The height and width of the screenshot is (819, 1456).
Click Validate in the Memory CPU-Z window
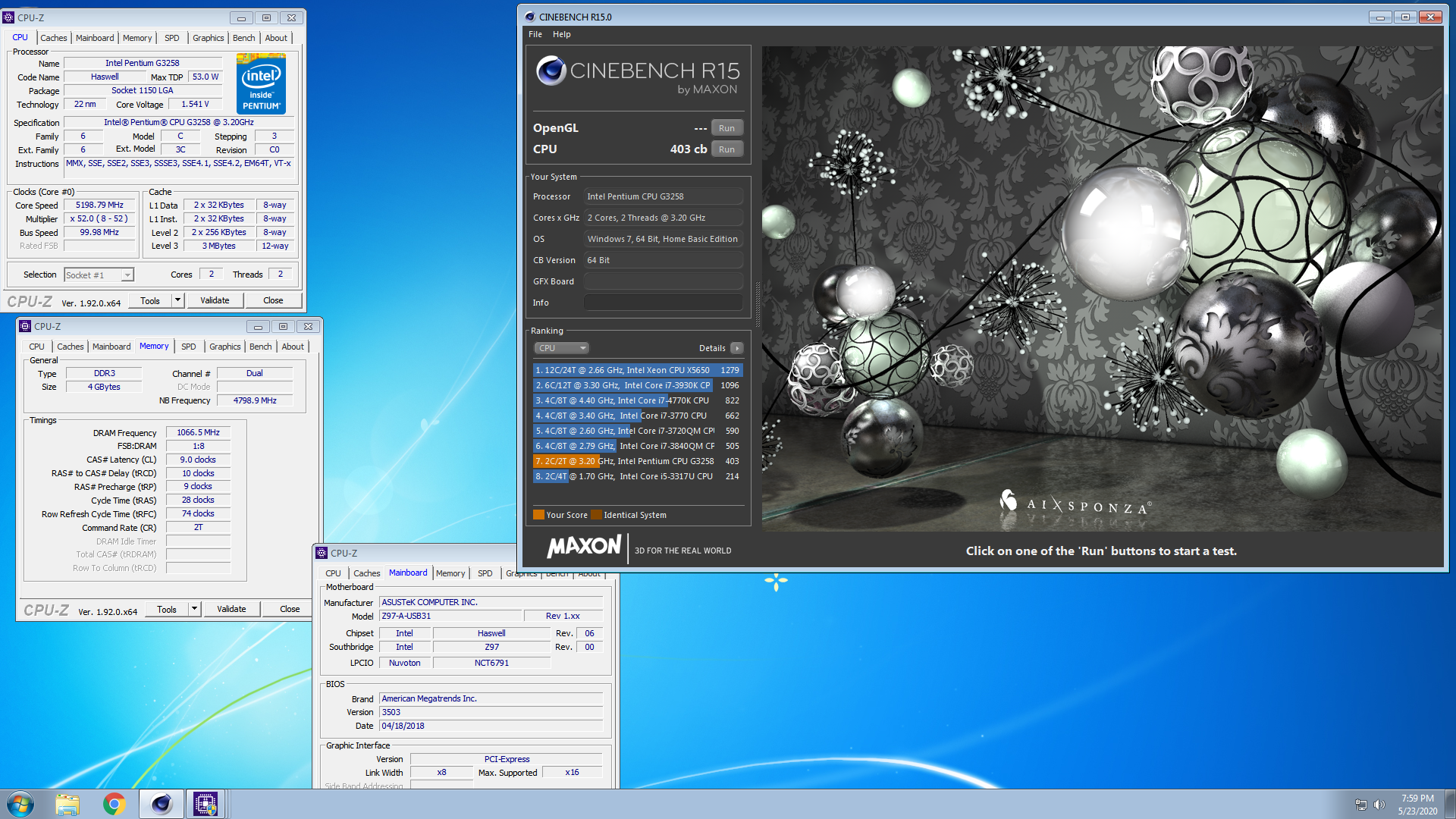tap(231, 609)
